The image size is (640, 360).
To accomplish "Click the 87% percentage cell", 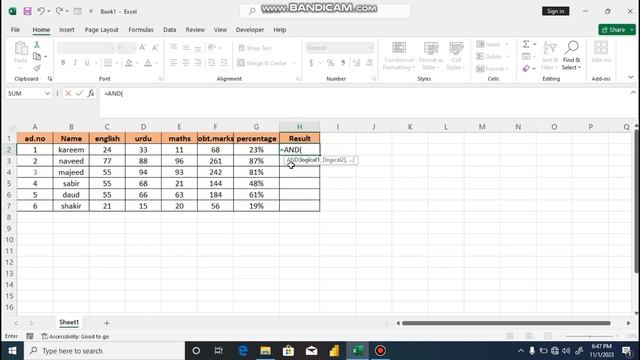I will tap(256, 161).
